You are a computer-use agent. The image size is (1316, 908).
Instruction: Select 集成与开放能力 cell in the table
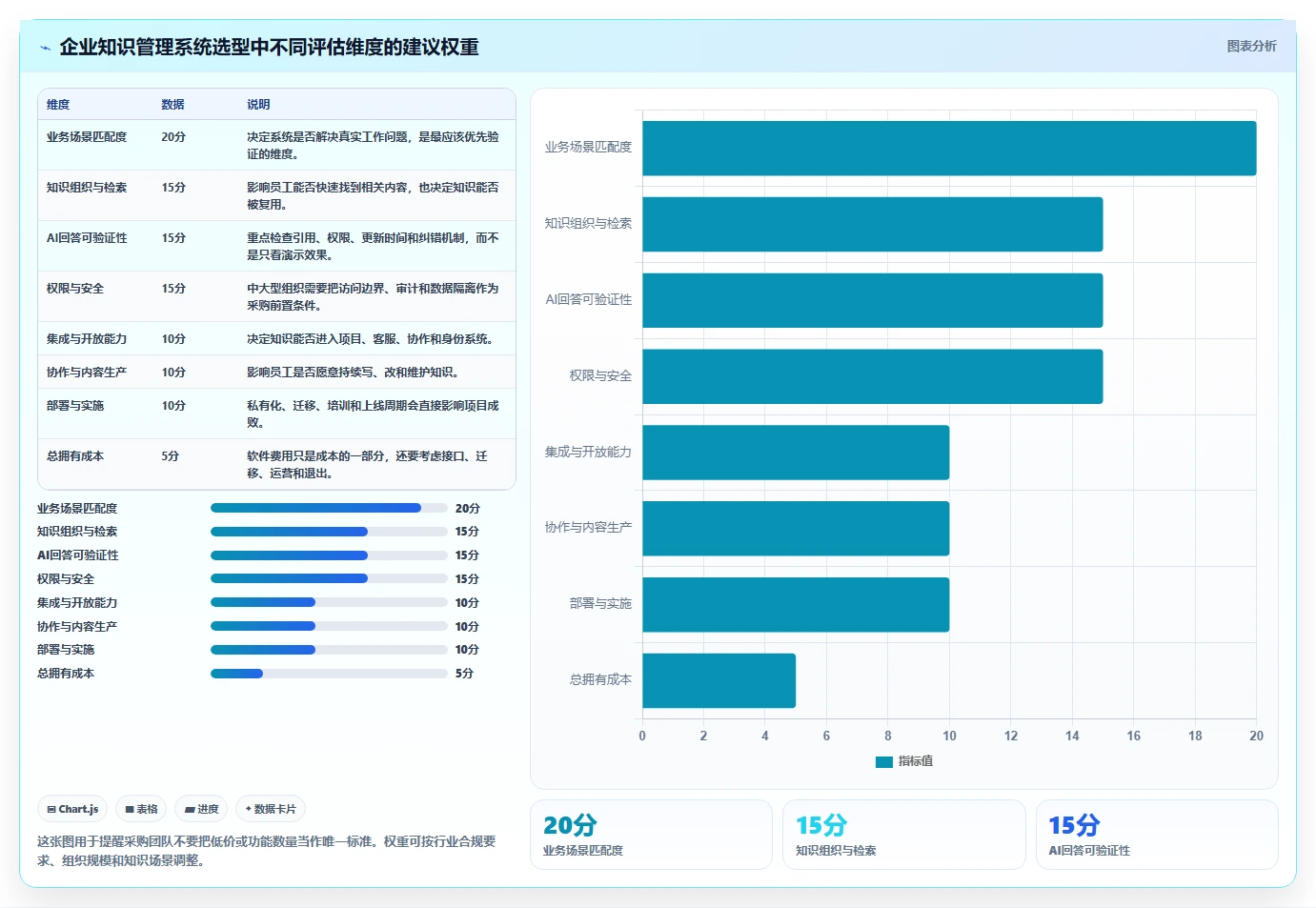click(87, 339)
